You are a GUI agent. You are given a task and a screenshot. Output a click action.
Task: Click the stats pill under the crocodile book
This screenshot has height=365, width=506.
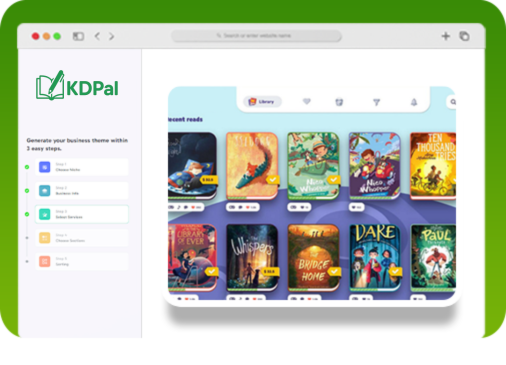click(243, 207)
